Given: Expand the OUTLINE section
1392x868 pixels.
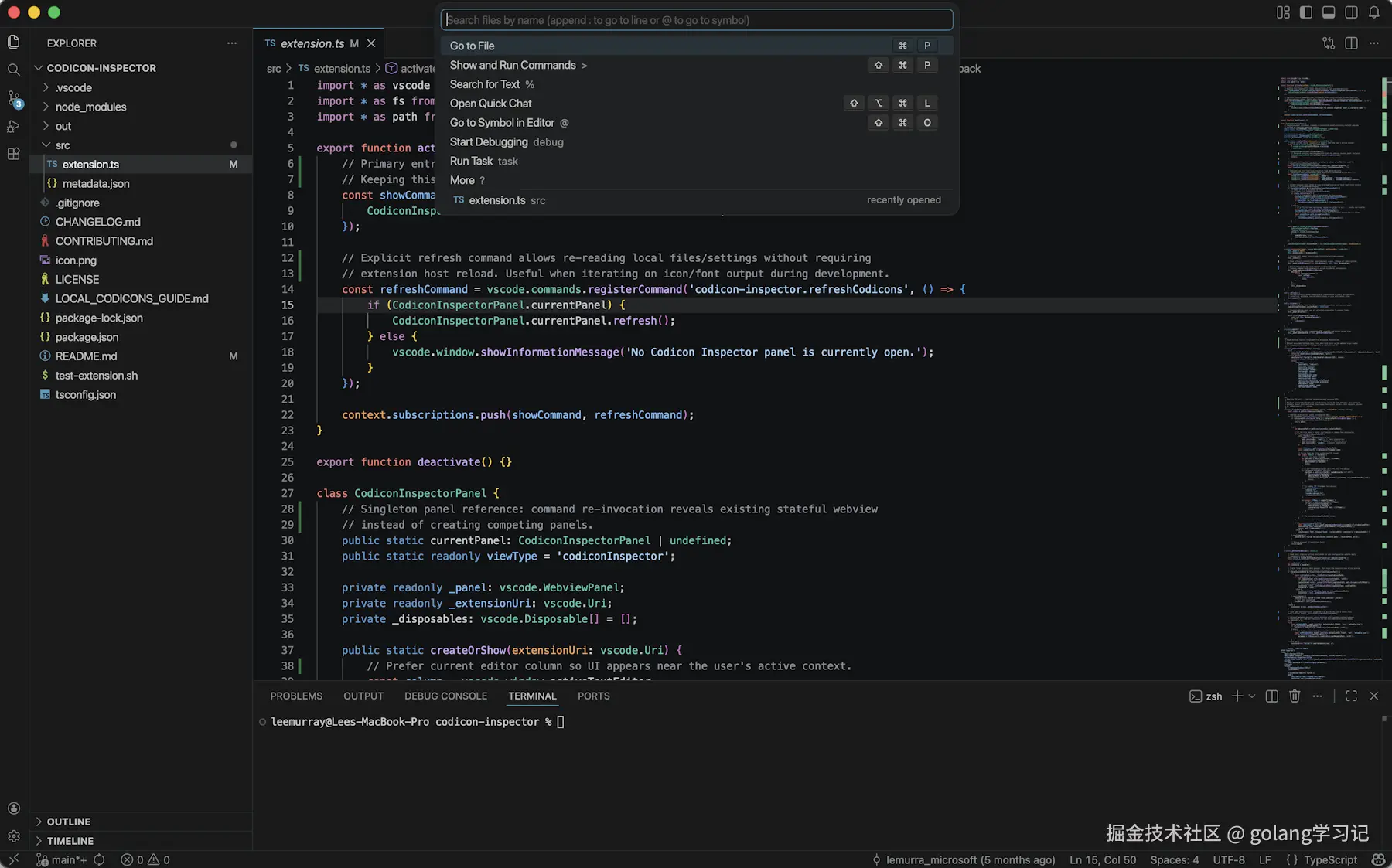Looking at the screenshot, I should (141, 822).
